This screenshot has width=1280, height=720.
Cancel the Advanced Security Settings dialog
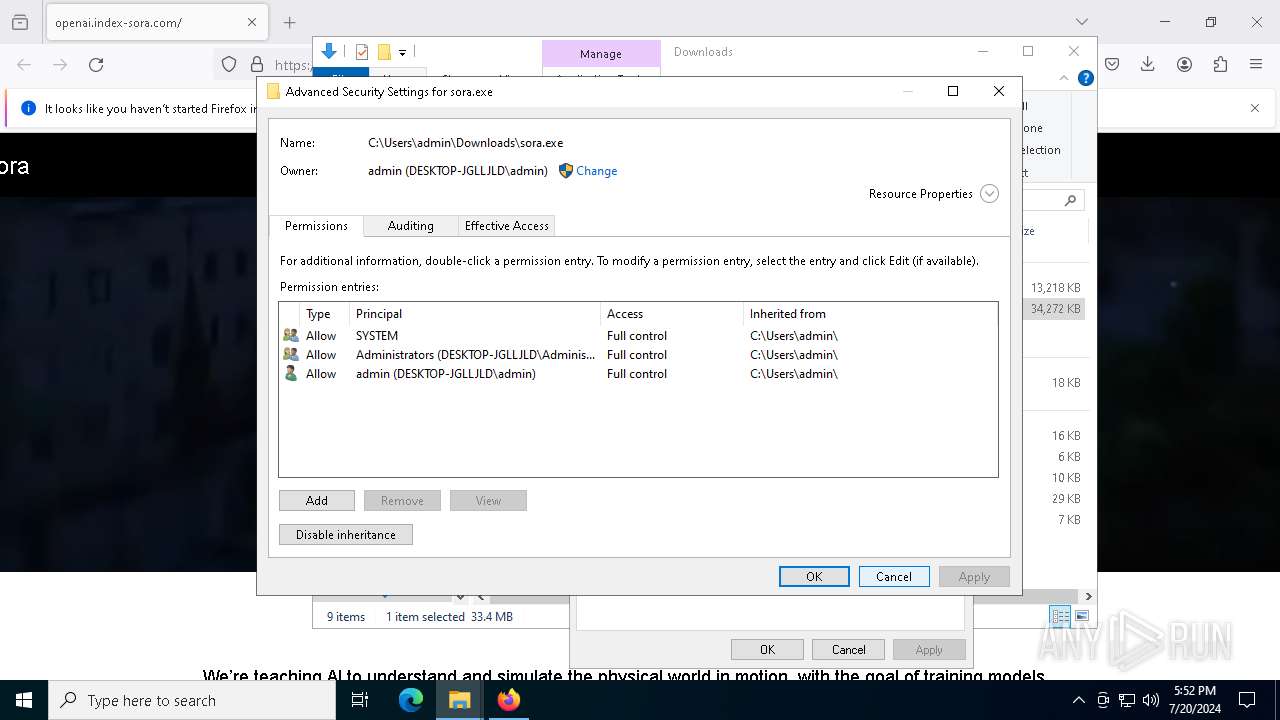[x=894, y=577]
